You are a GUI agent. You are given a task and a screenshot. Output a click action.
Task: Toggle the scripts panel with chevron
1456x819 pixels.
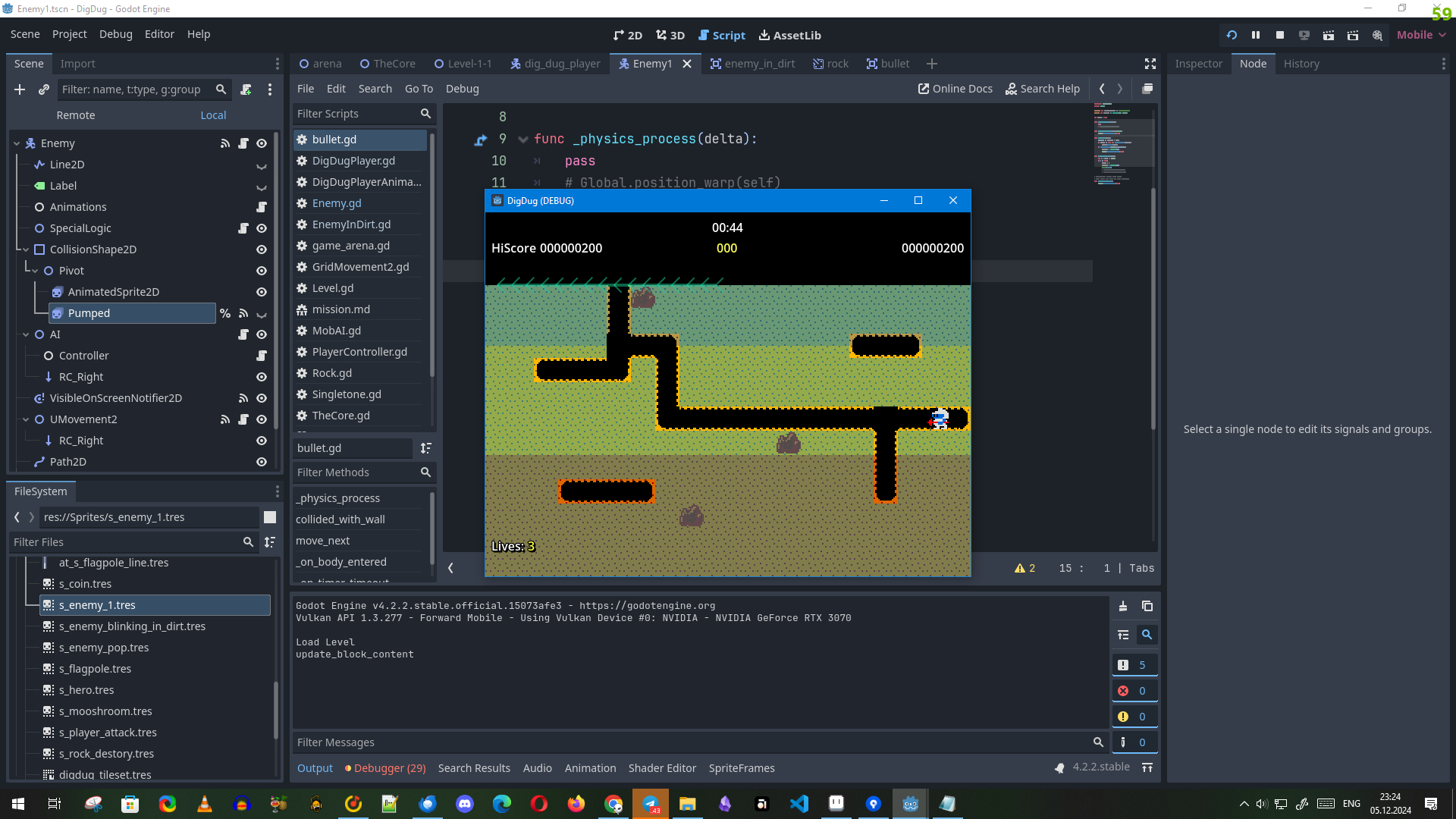450,568
